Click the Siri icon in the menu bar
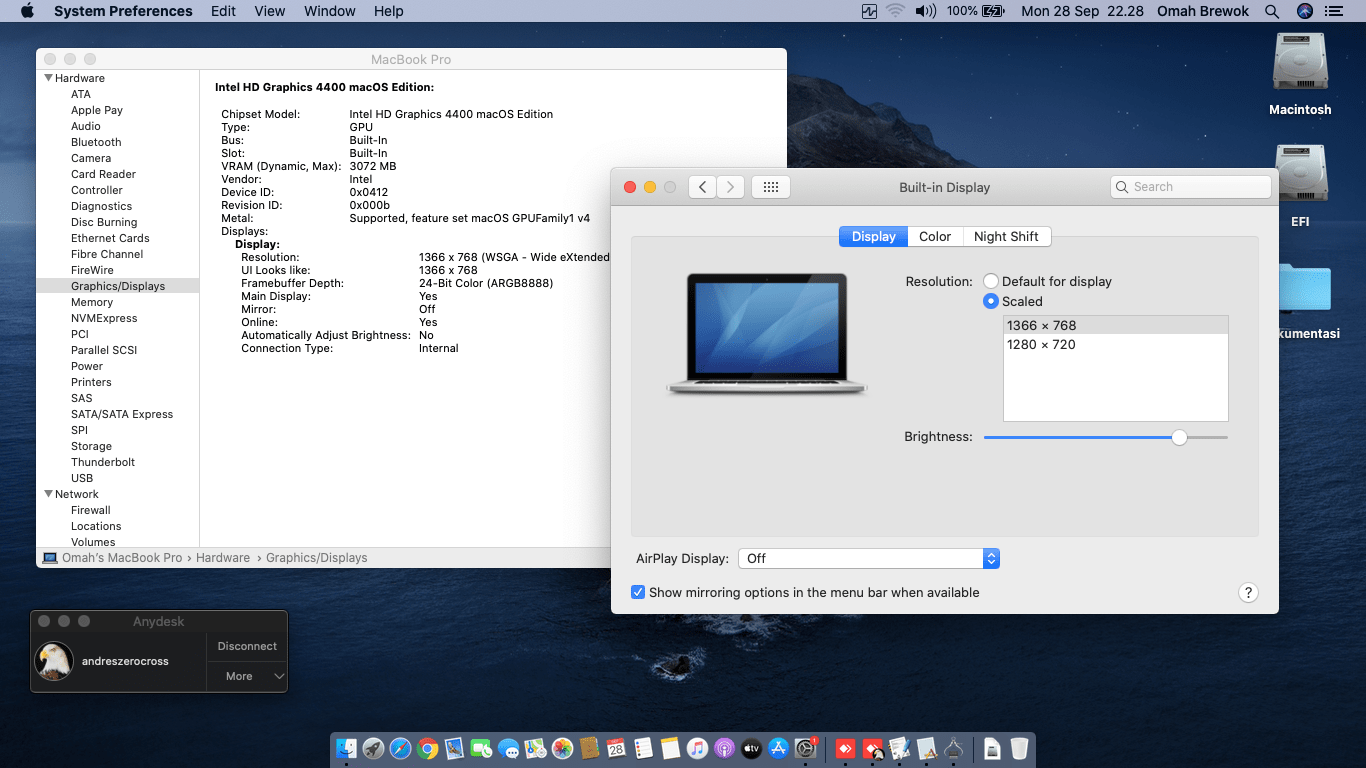 1304,11
